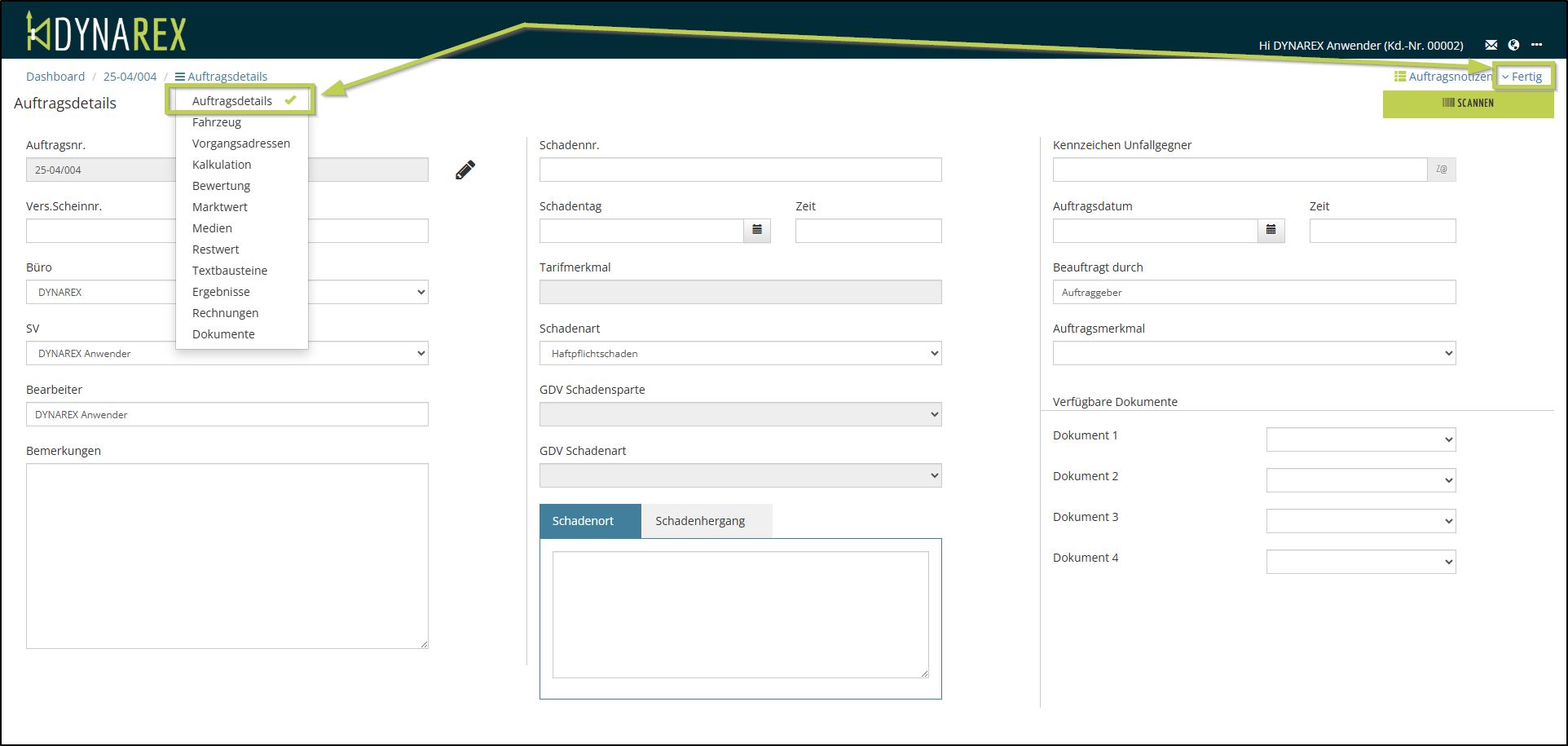Viewport: 1568px width, 746px height.
Task: Select Kalkulation from the navigation menu
Action: 222,165
